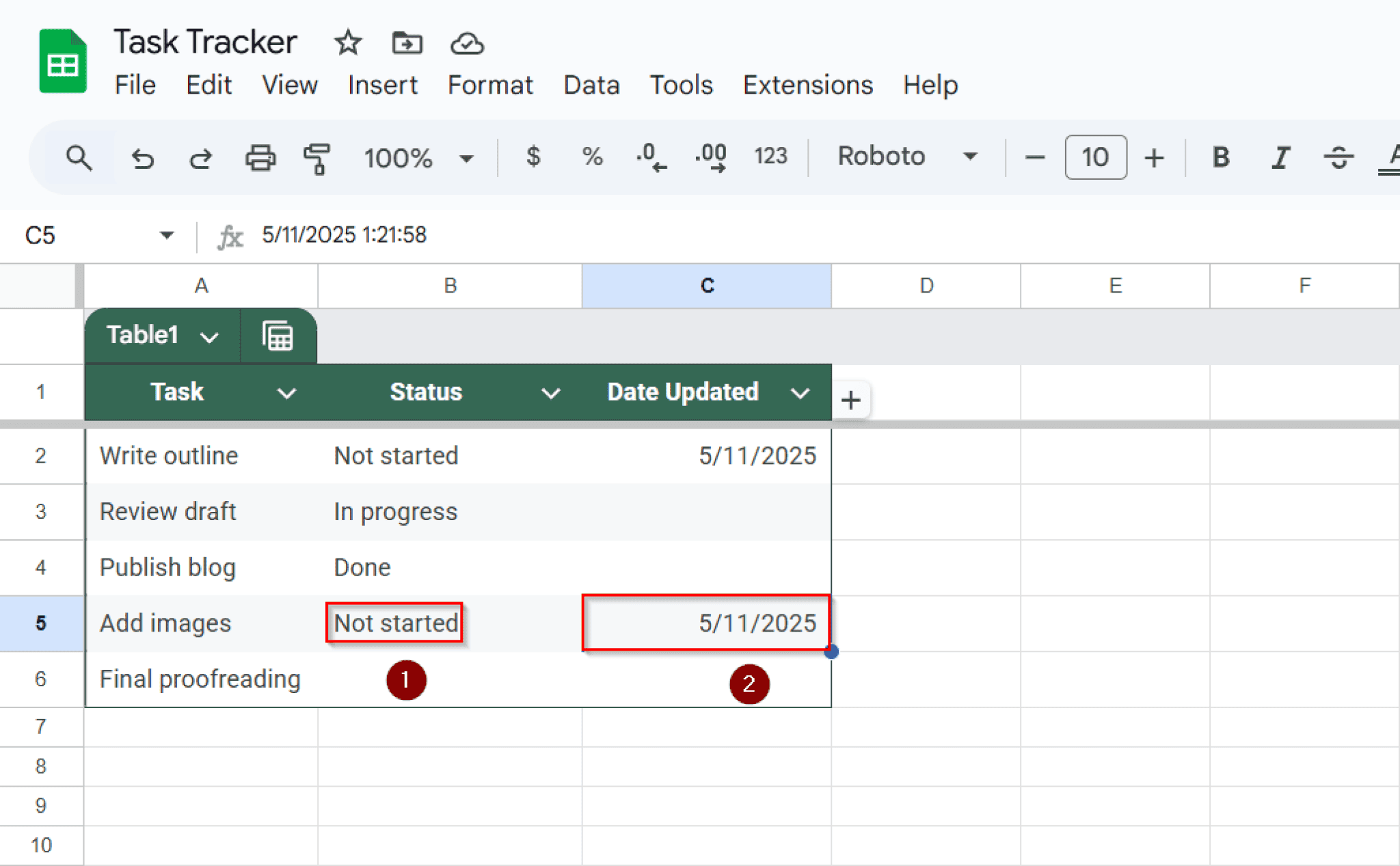Open Status column filter dropdown
This screenshot has height=866, width=1400.
pos(551,393)
